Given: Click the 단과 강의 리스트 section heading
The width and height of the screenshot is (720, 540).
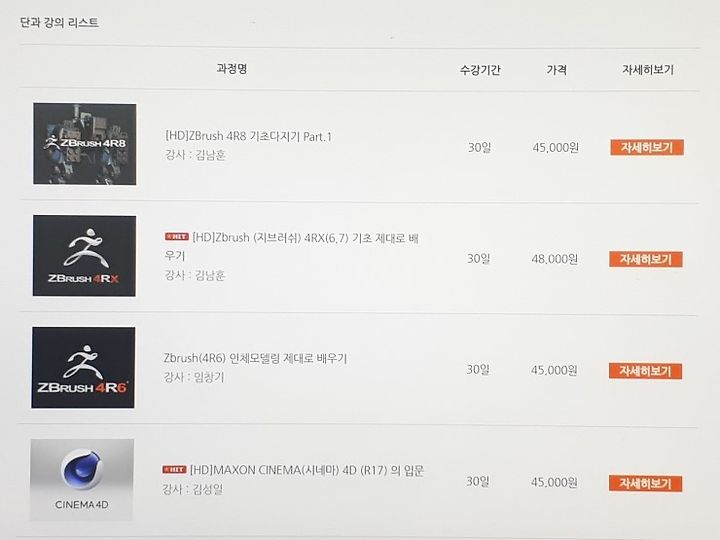Looking at the screenshot, I should (59, 22).
